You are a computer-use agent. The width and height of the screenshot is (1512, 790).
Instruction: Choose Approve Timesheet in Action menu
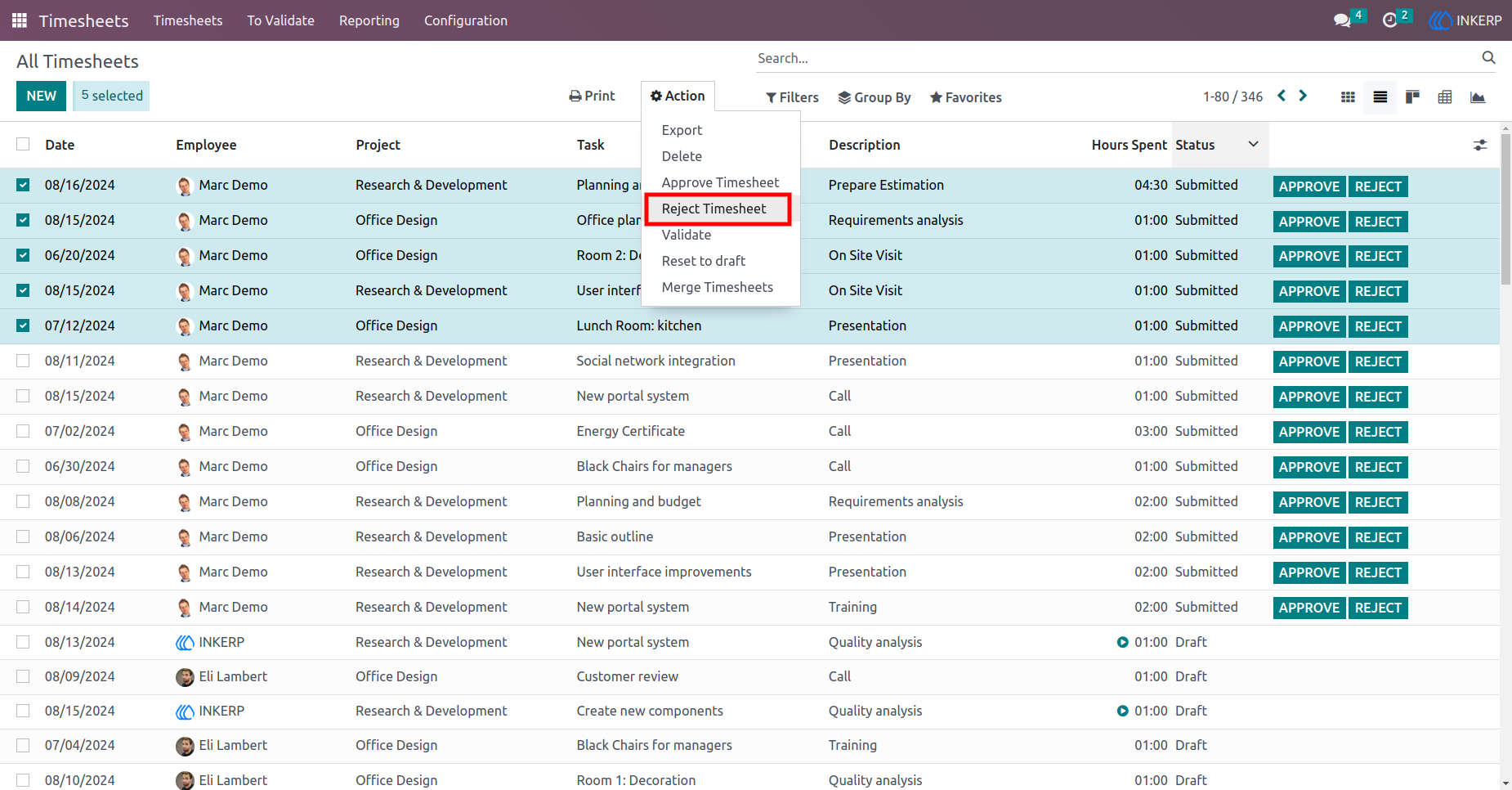[x=720, y=182]
